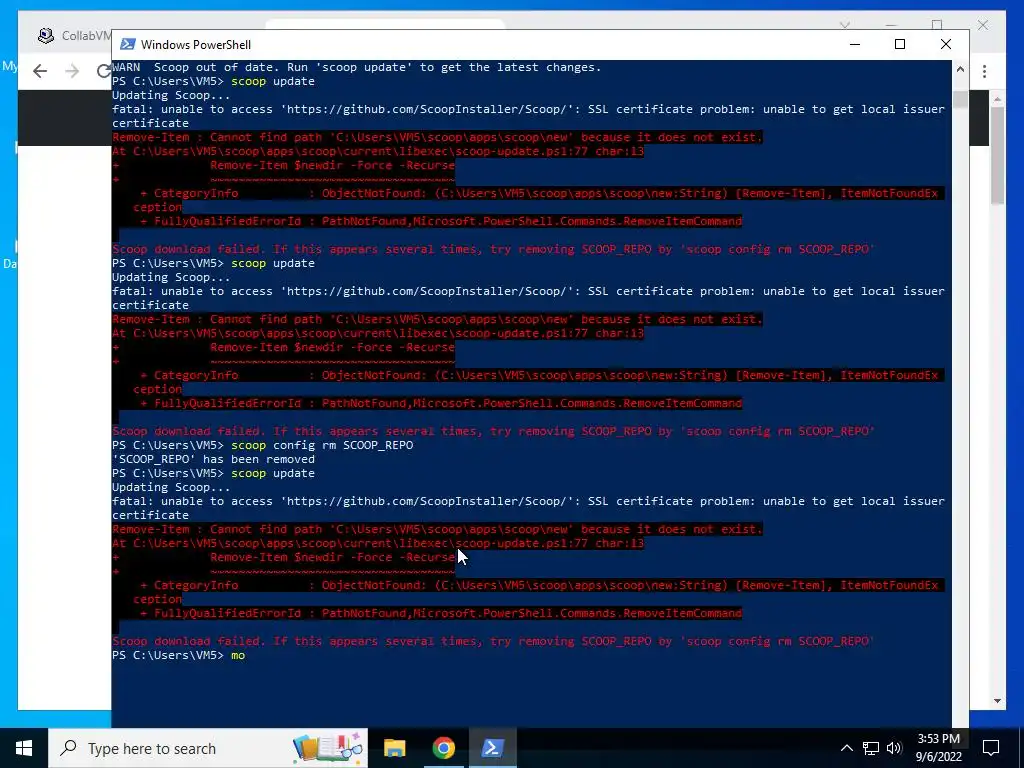Screen dimensions: 1024x768
Task: Minimize the Windows PowerShell window
Action: coord(854,44)
